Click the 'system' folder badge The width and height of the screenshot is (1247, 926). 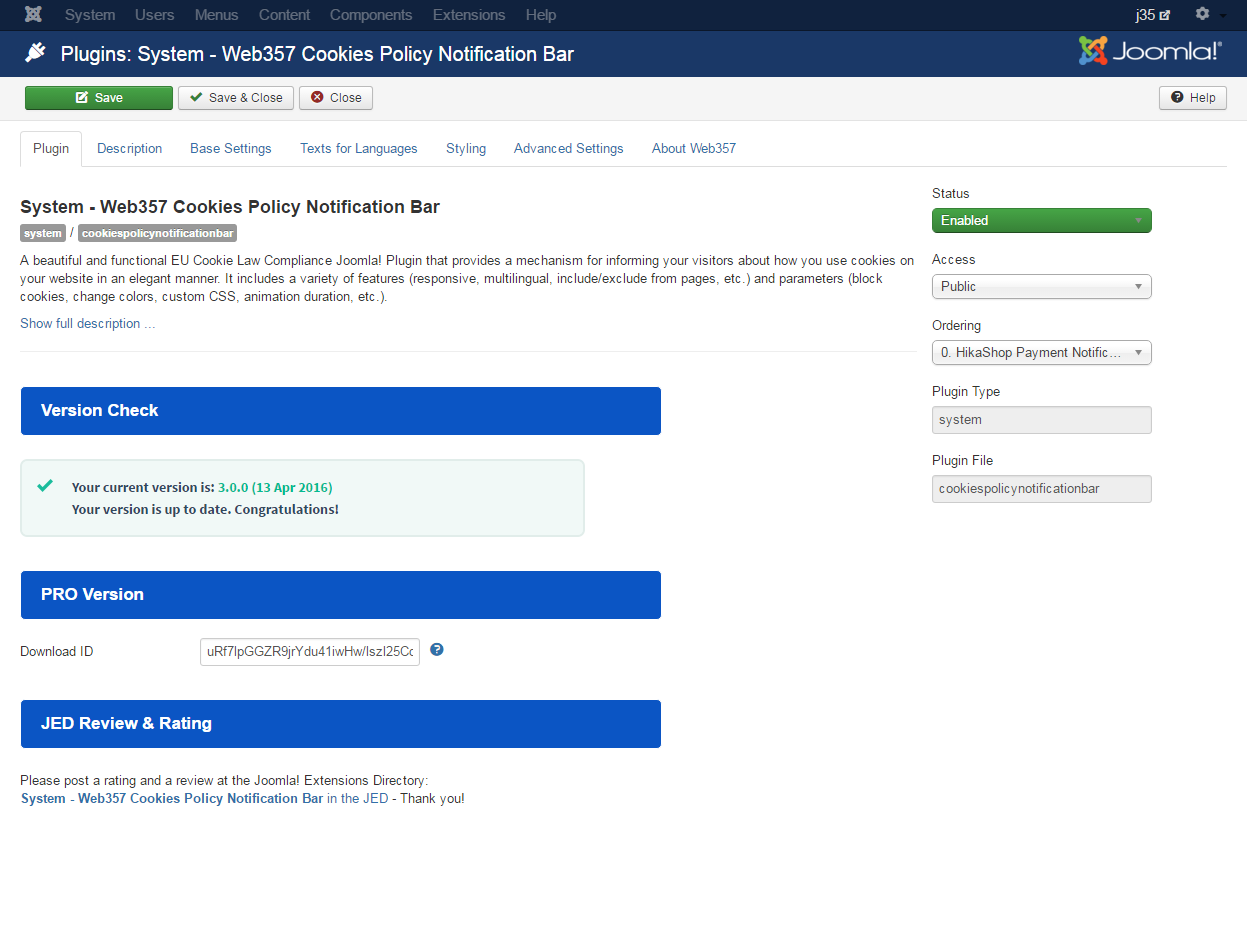pyautogui.click(x=43, y=233)
